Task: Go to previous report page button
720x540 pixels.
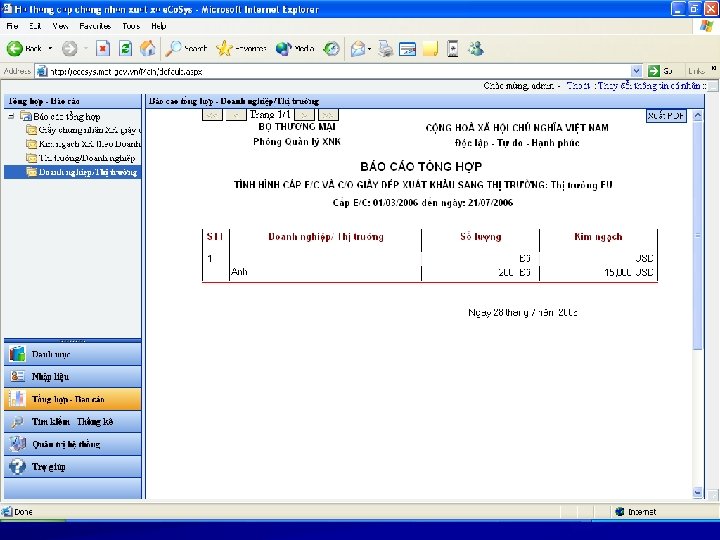Action: pyautogui.click(x=236, y=115)
